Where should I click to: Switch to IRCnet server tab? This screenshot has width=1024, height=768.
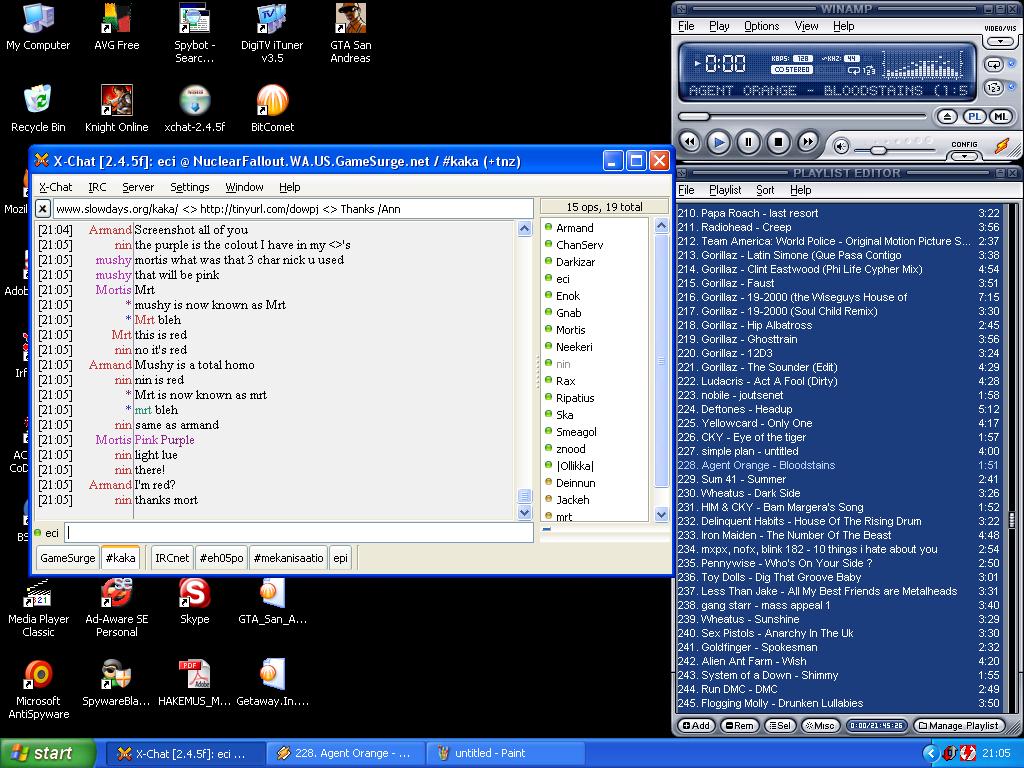[172, 558]
